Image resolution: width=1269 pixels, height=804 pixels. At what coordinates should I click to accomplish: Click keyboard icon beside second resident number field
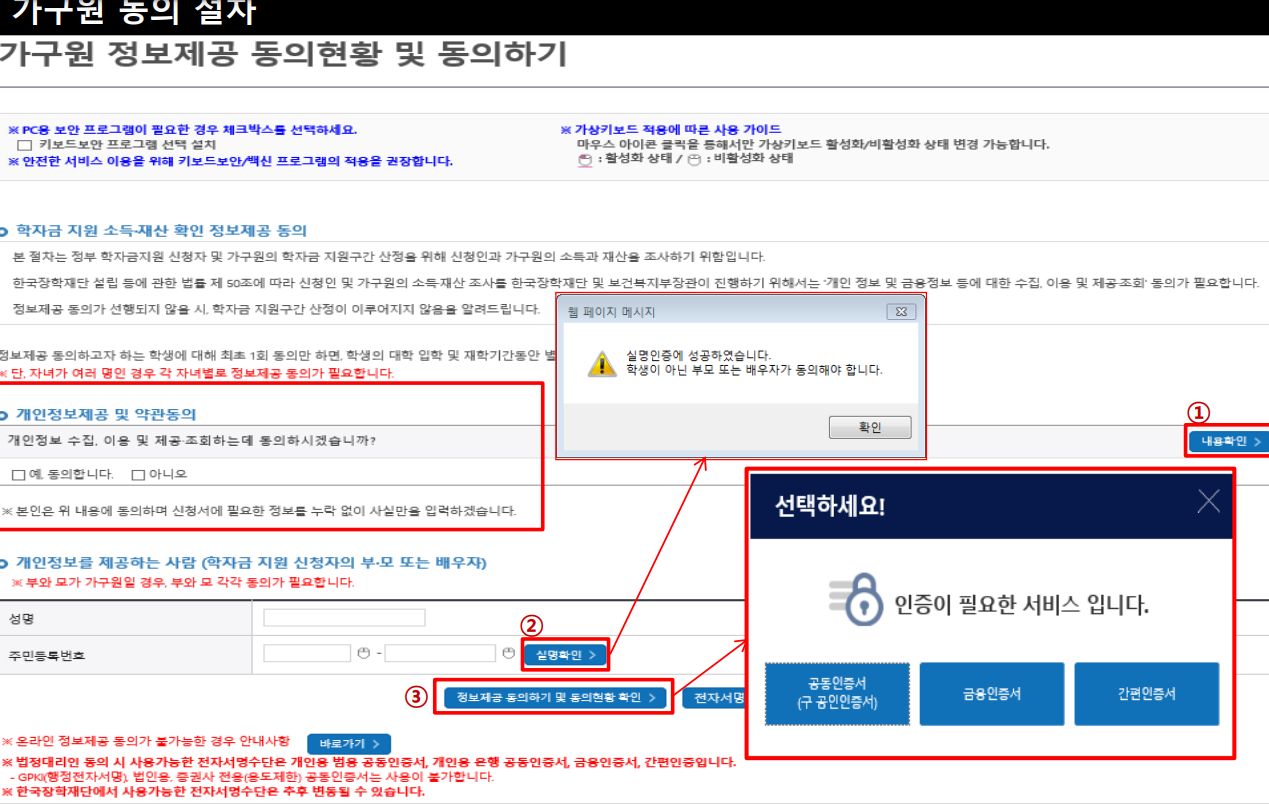tap(507, 651)
